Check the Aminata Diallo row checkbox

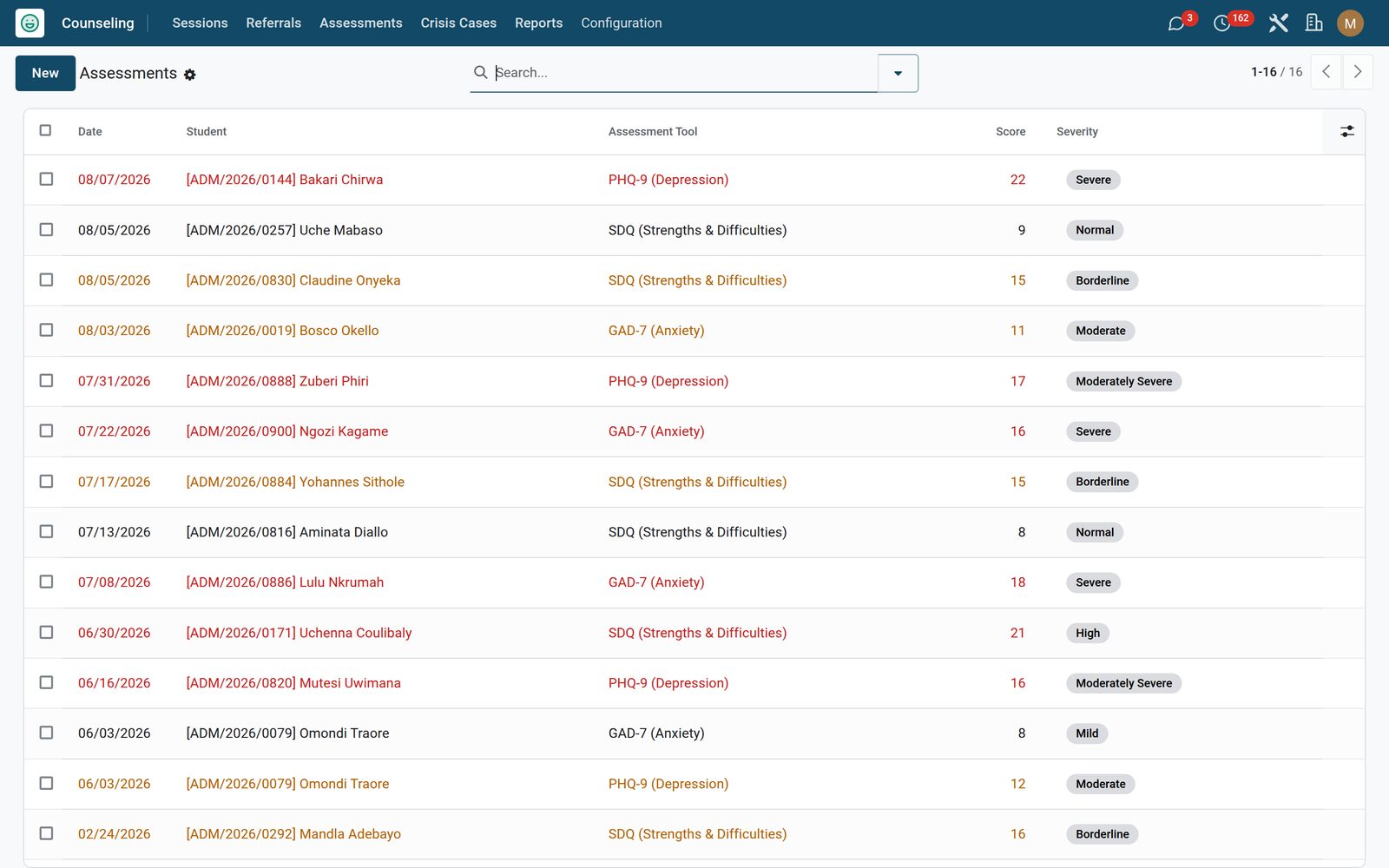click(x=46, y=531)
